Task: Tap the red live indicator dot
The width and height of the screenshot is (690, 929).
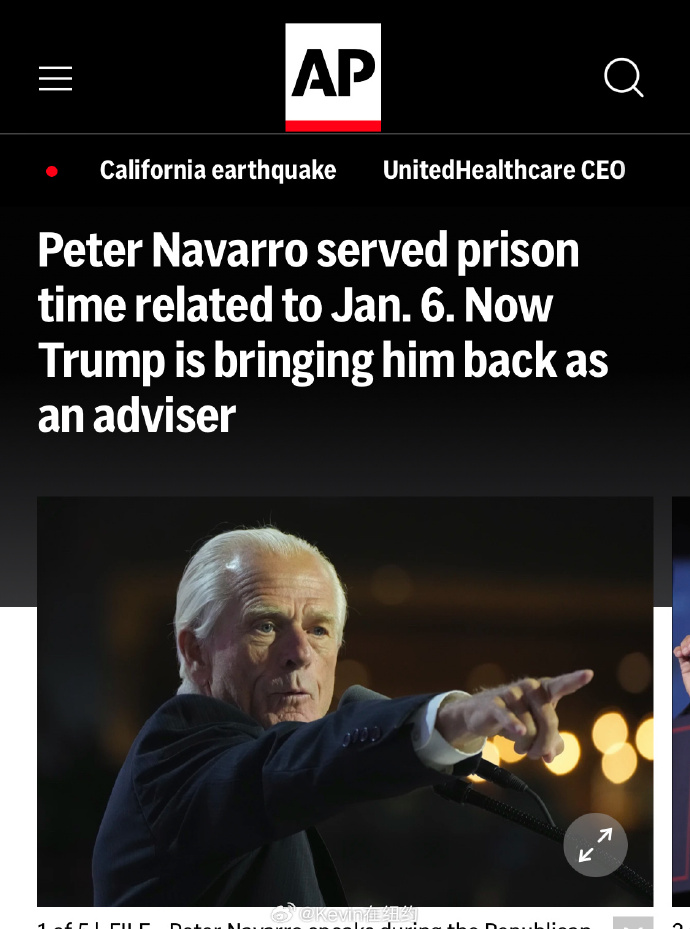Action: point(52,172)
